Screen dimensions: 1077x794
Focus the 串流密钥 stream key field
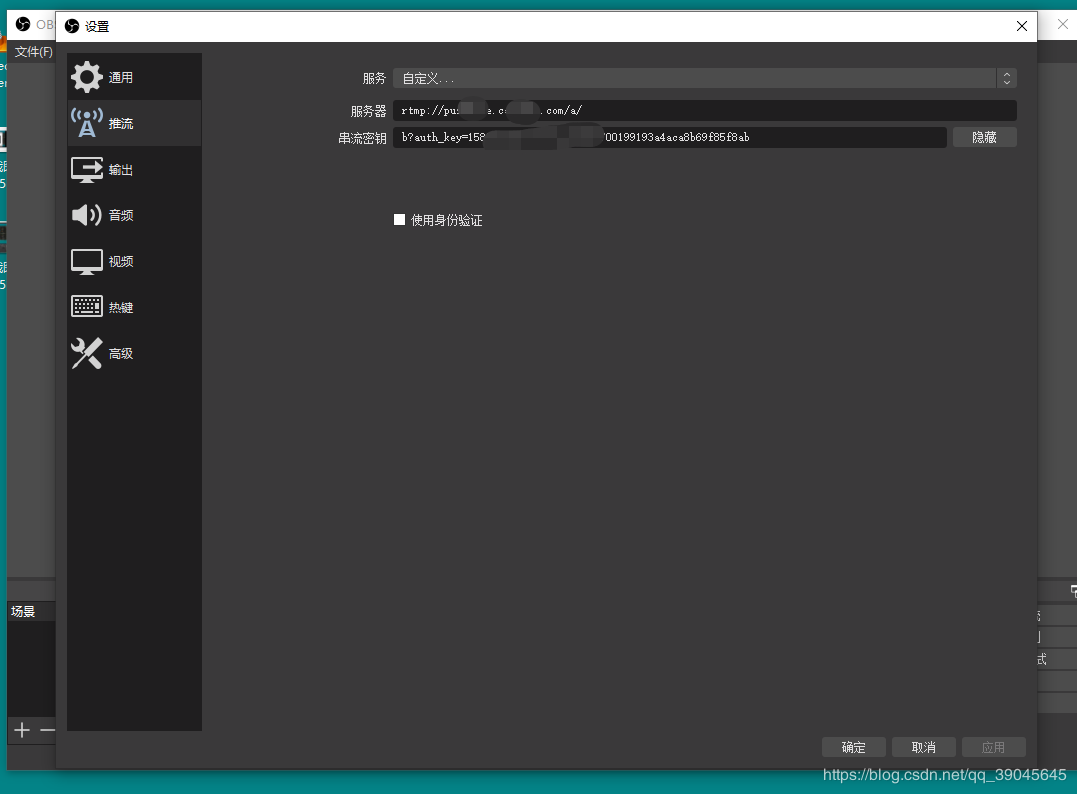670,137
